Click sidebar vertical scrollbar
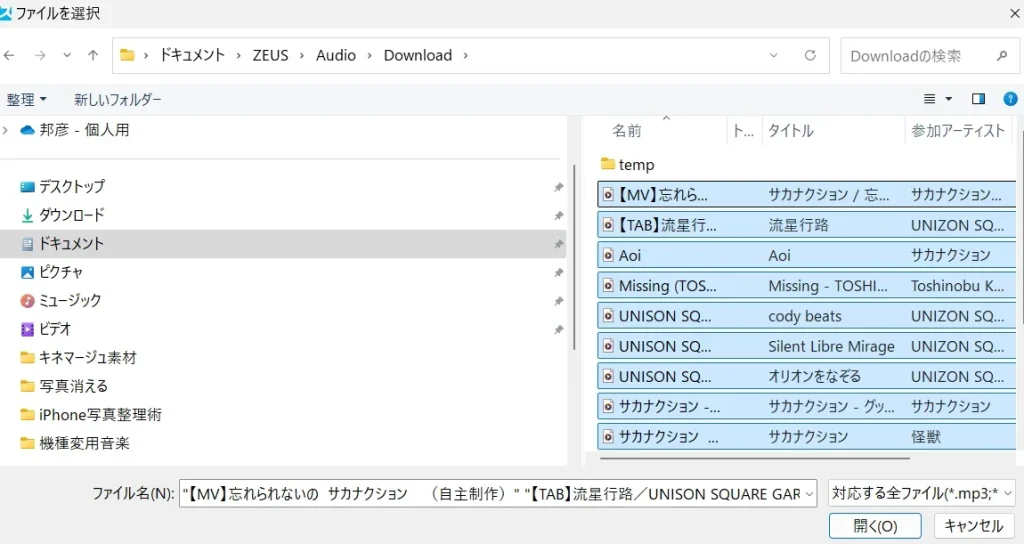This screenshot has width=1024, height=544. tap(573, 257)
